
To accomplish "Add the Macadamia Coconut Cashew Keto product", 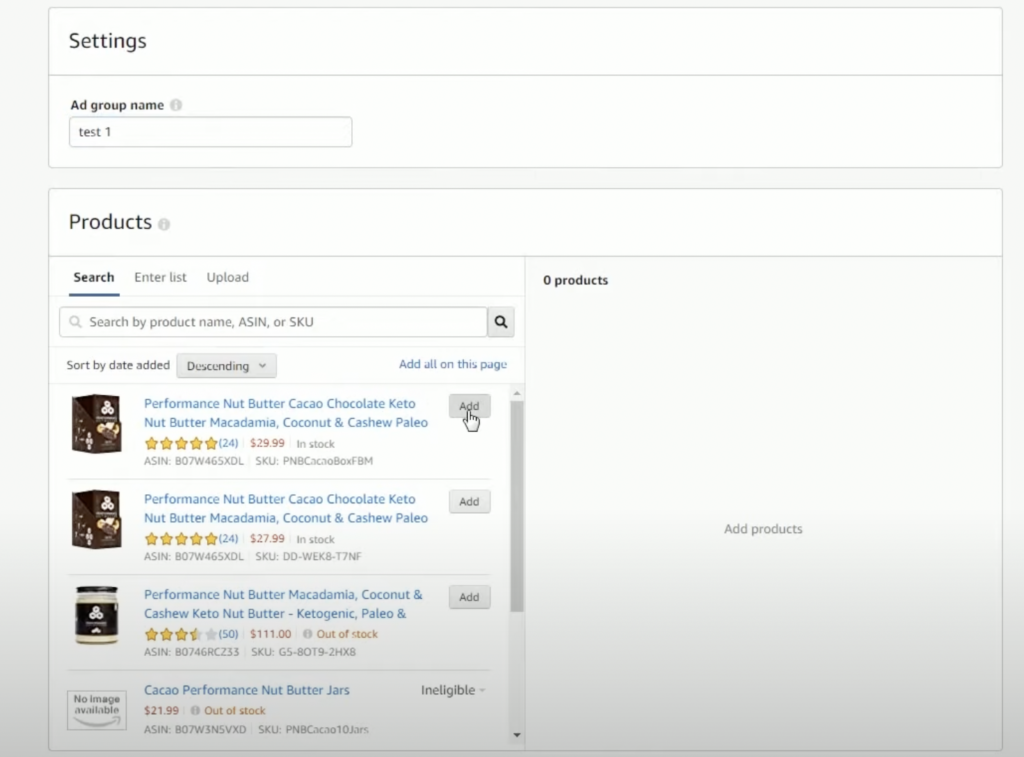I will [x=469, y=597].
